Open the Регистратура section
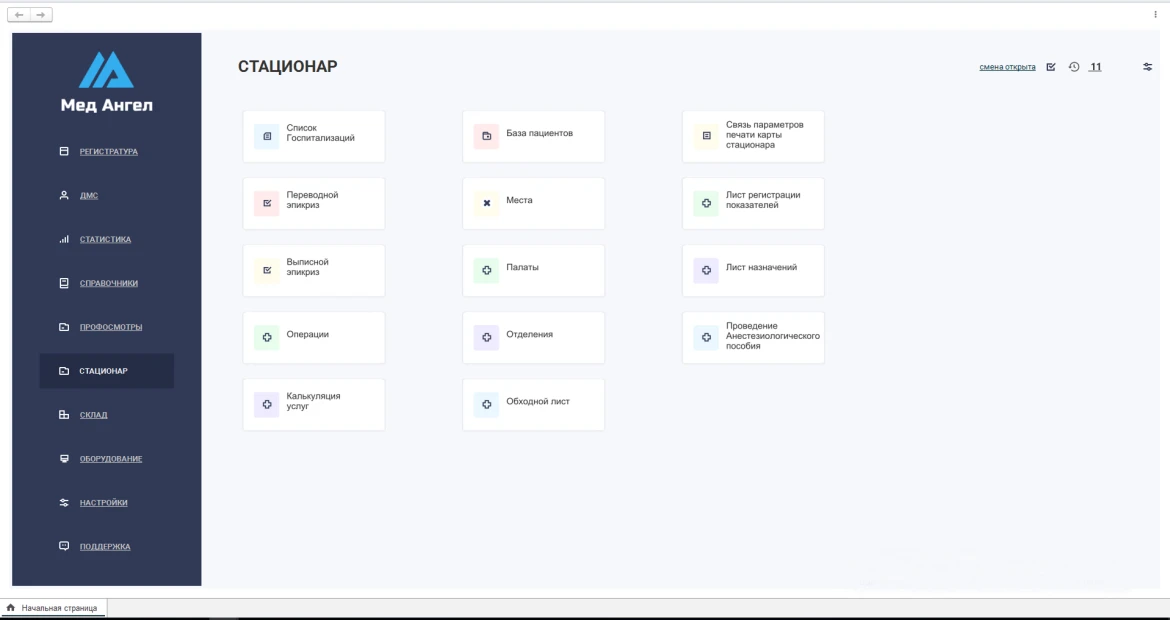Image resolution: width=1170 pixels, height=620 pixels. coord(109,151)
